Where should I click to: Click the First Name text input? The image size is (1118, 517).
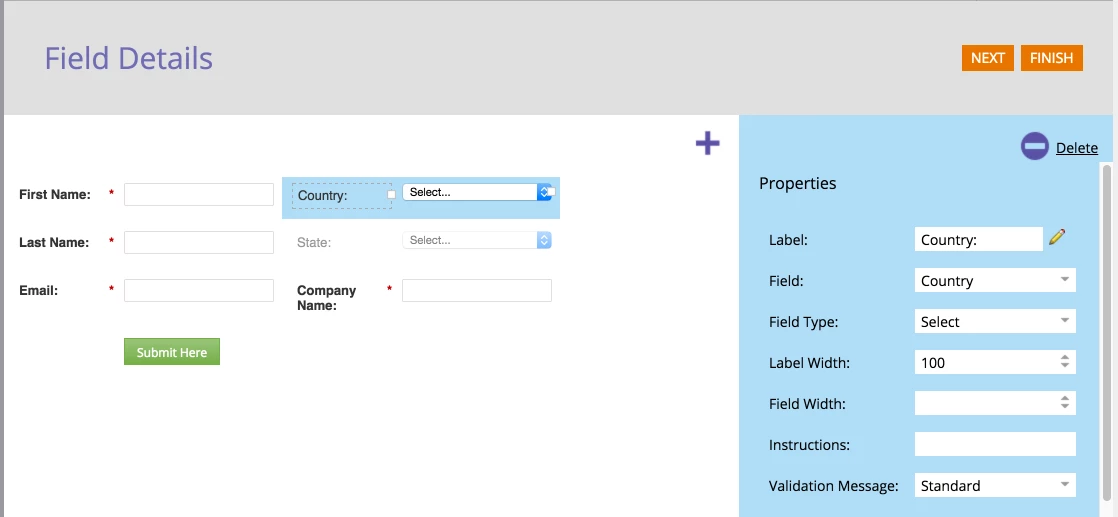[x=199, y=194]
